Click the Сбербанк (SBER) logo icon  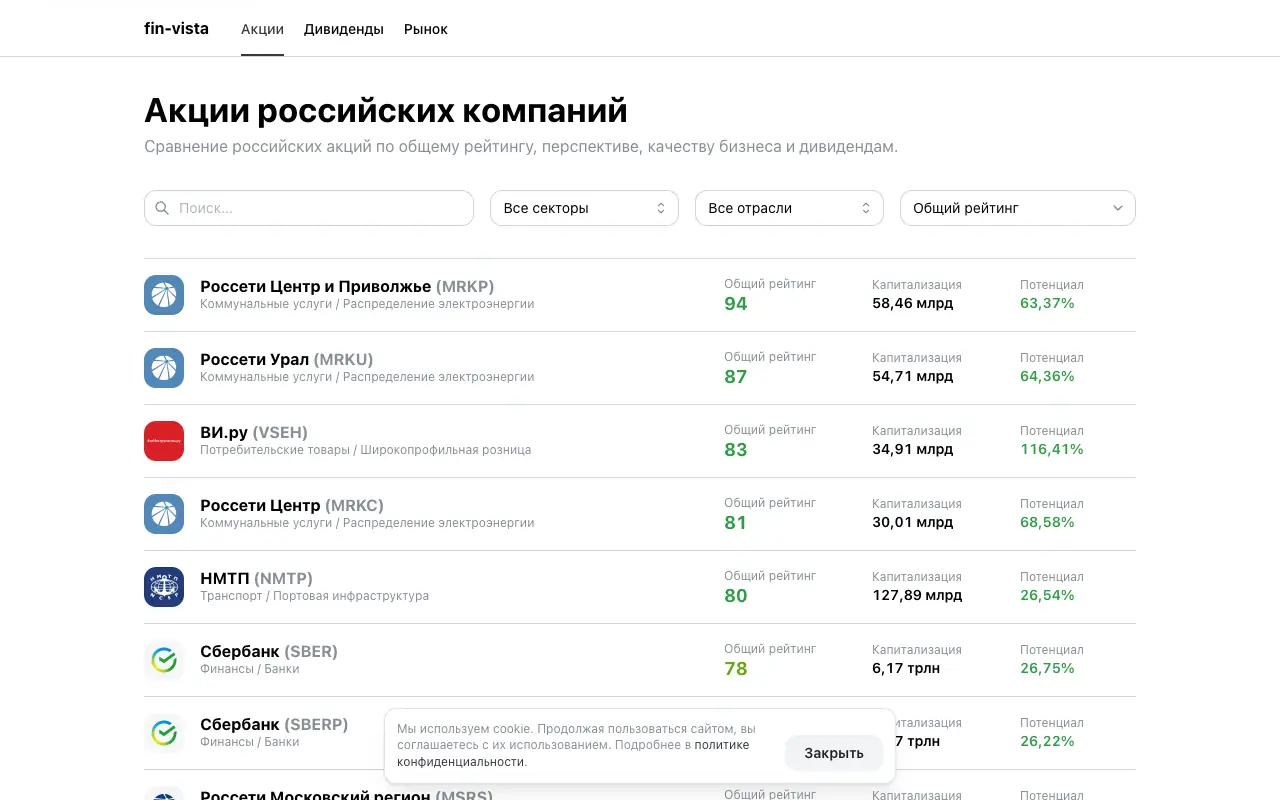[x=164, y=660]
